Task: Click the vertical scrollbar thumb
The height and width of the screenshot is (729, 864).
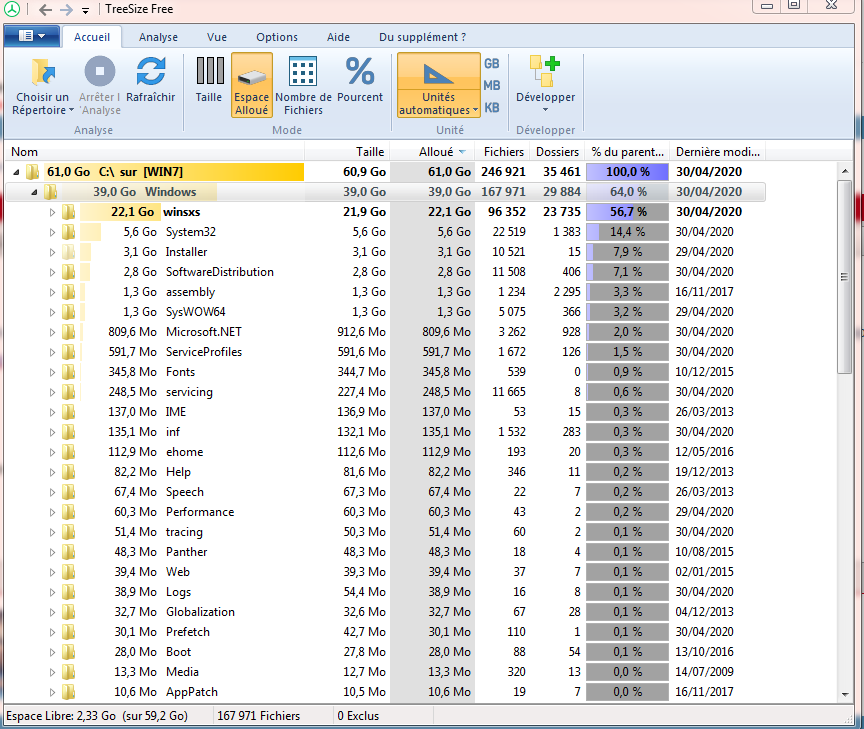Action: click(844, 277)
